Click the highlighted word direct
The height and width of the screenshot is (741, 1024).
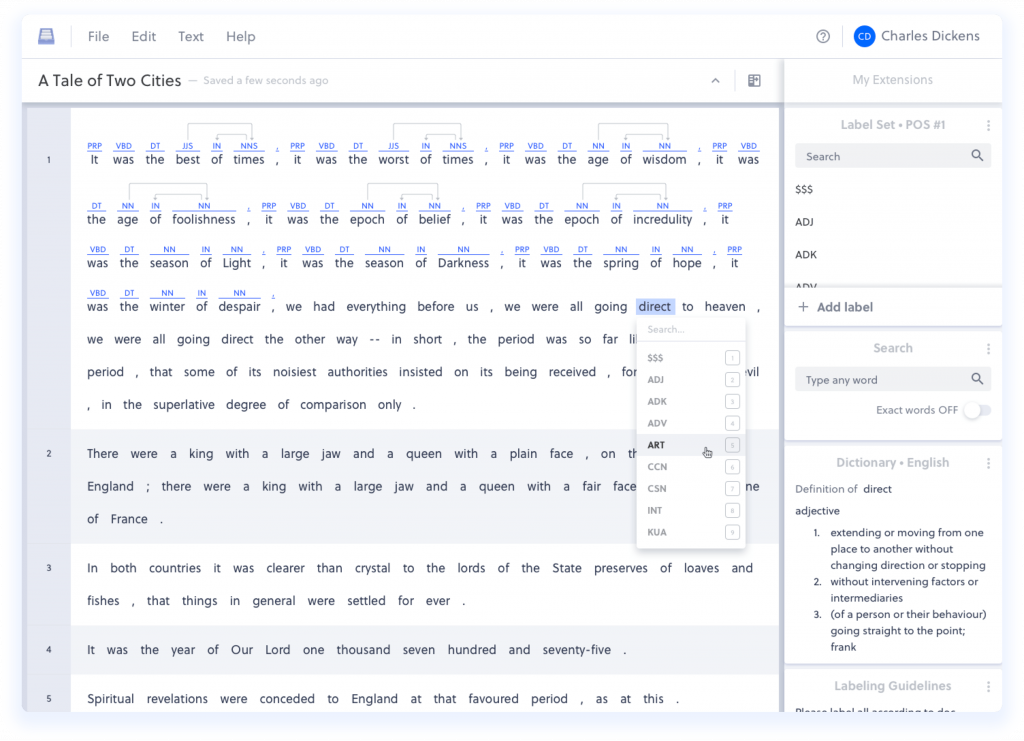pyautogui.click(x=655, y=307)
